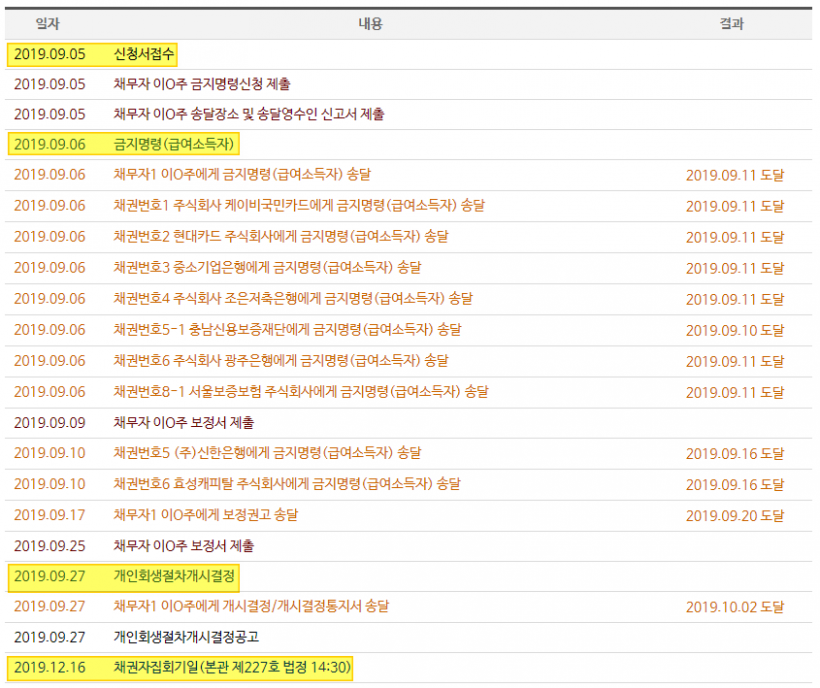Open 채권번호5-1 충남신용보증재단 송달 link
Image resolution: width=820 pixels, height=688 pixels.
pos(288,330)
